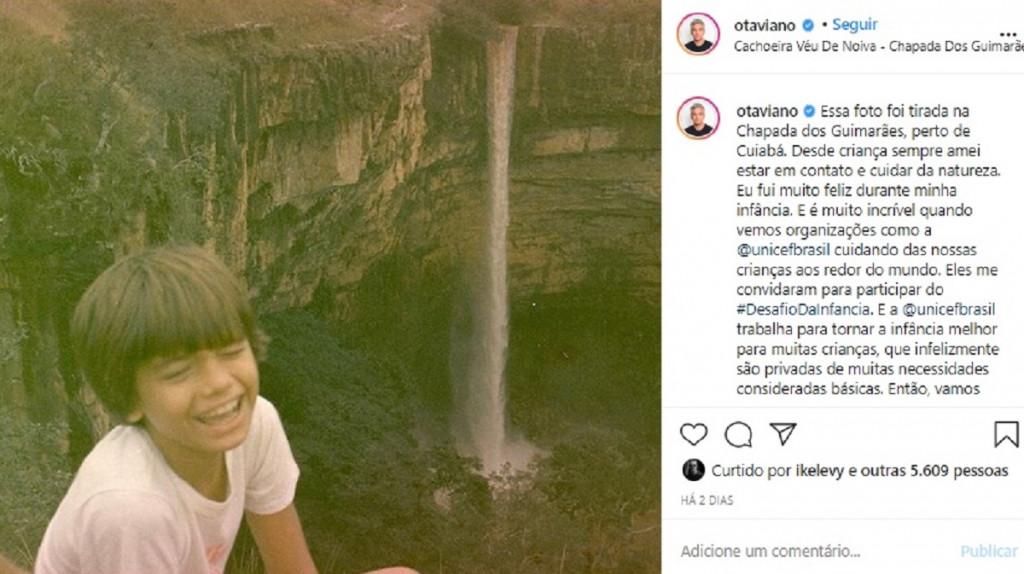1024x574 pixels.
Task: Share post with paper plane icon
Action: (x=783, y=434)
